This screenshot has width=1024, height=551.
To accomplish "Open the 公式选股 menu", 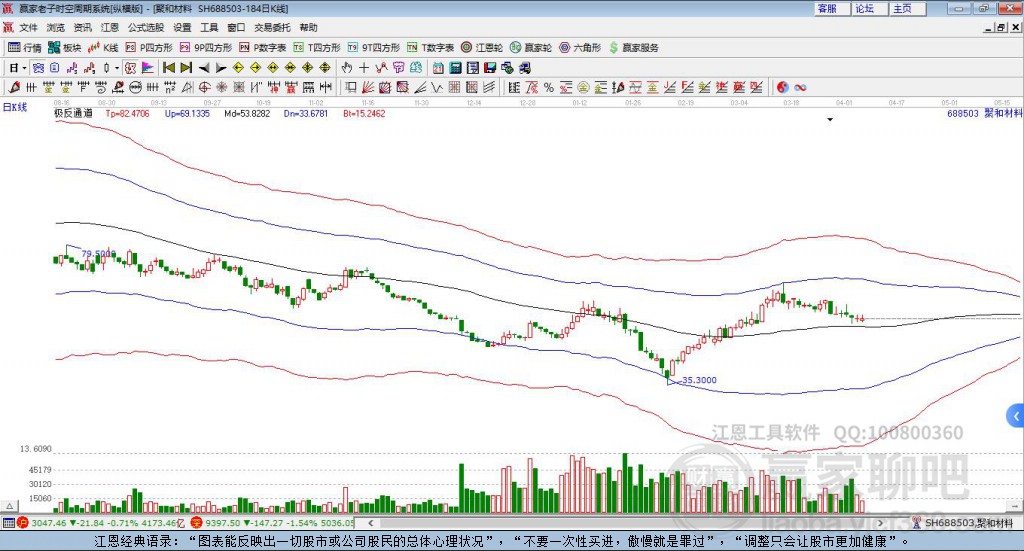I will tap(146, 27).
